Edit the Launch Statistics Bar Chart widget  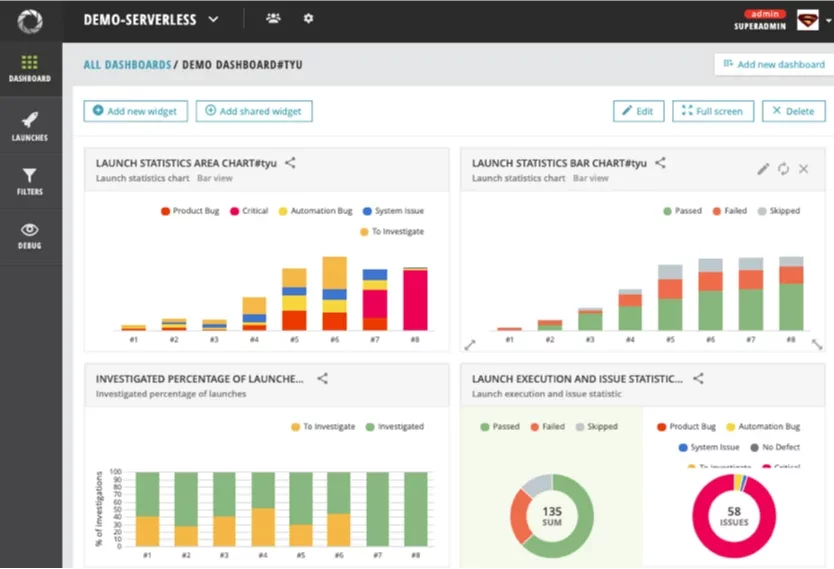(763, 169)
